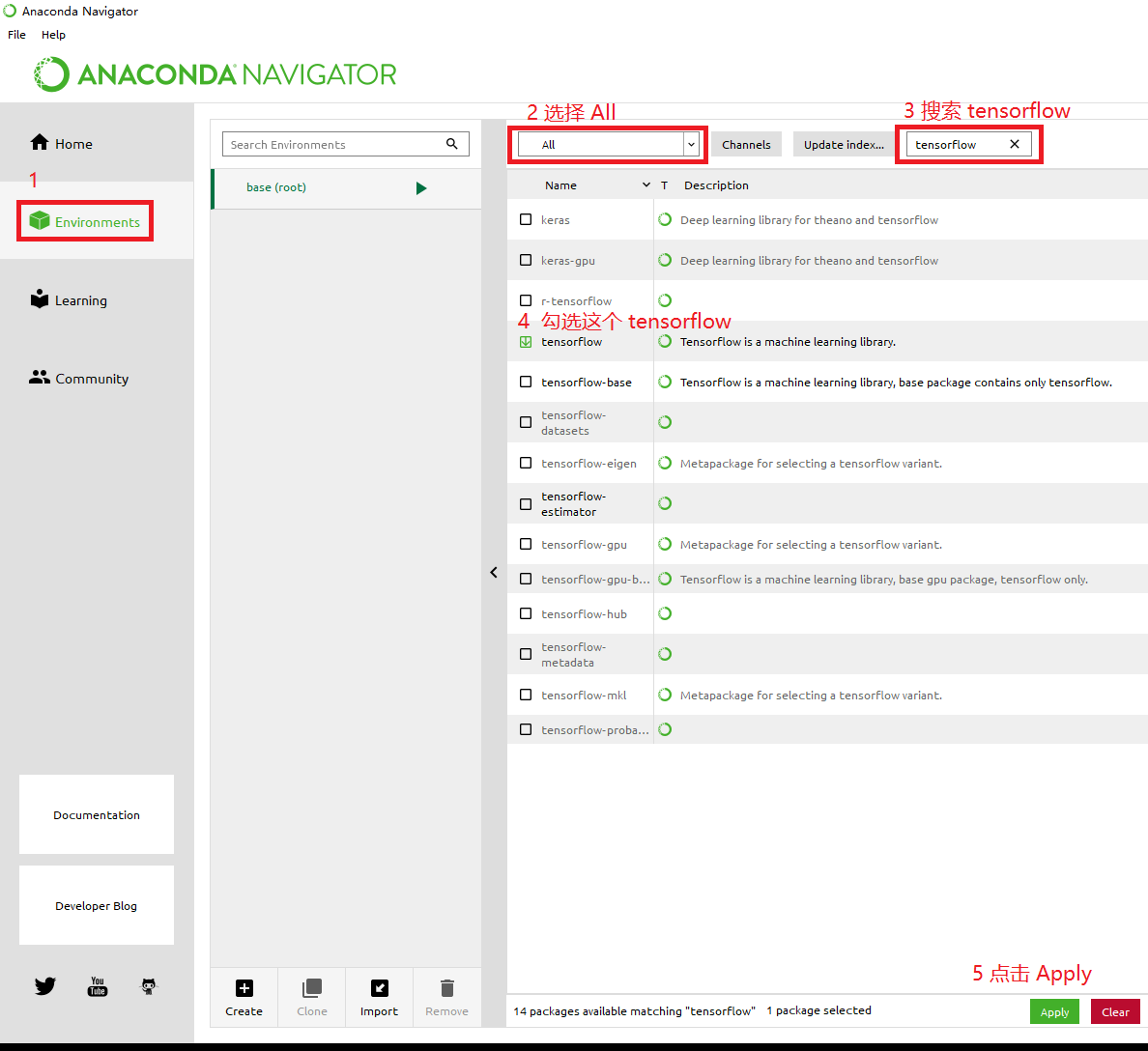Open the Help menu
The image size is (1148, 1051).
53,34
